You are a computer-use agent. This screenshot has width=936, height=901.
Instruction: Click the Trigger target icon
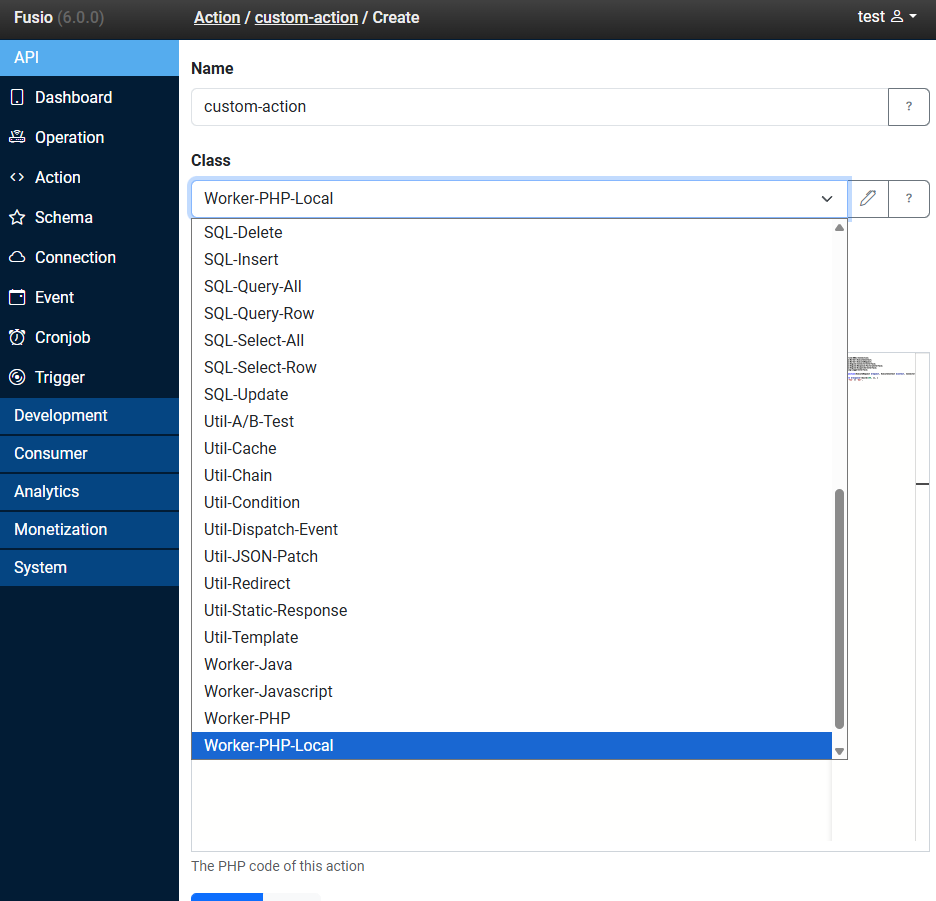point(17,377)
